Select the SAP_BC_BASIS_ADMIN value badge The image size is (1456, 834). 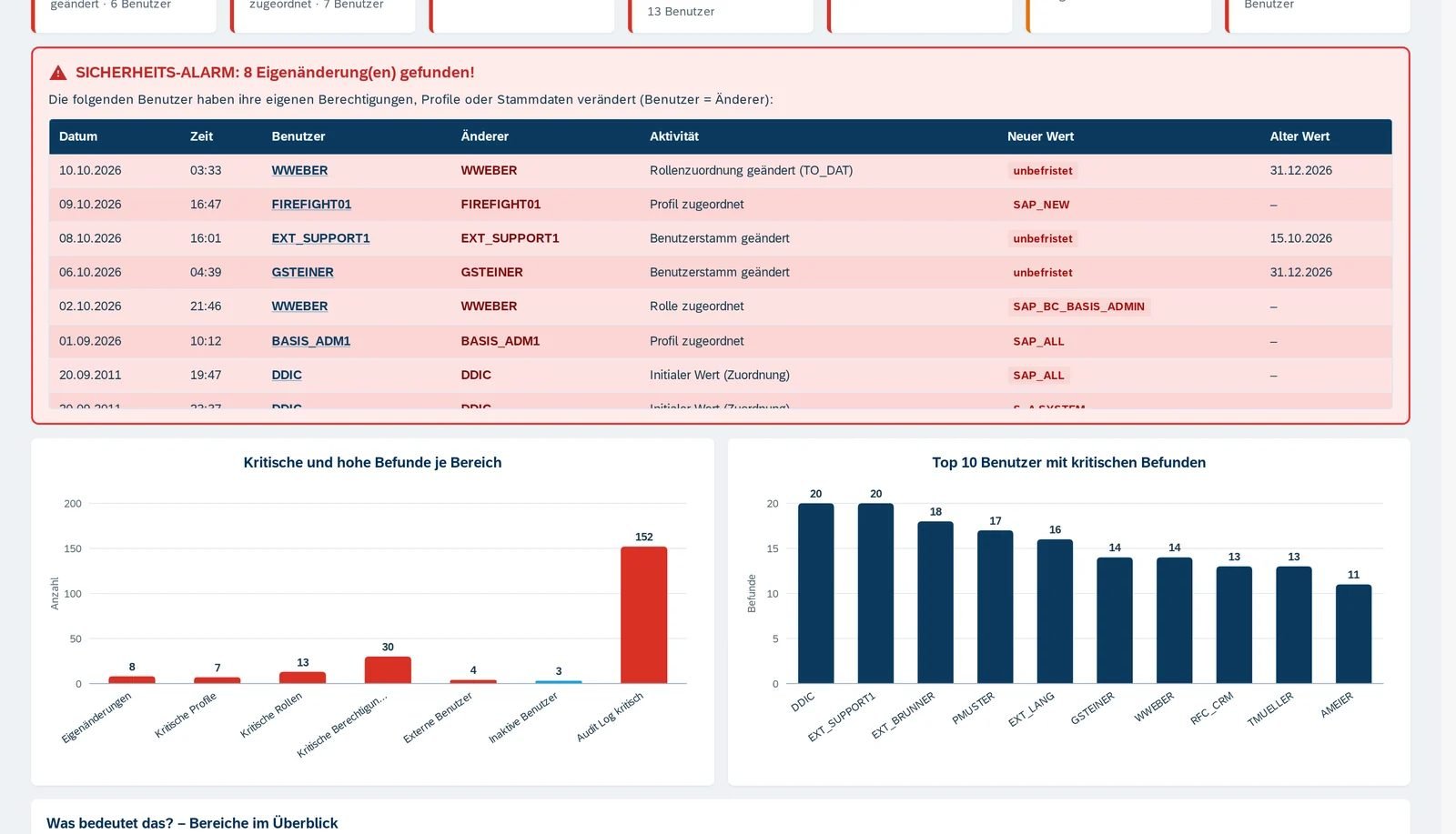(x=1078, y=306)
